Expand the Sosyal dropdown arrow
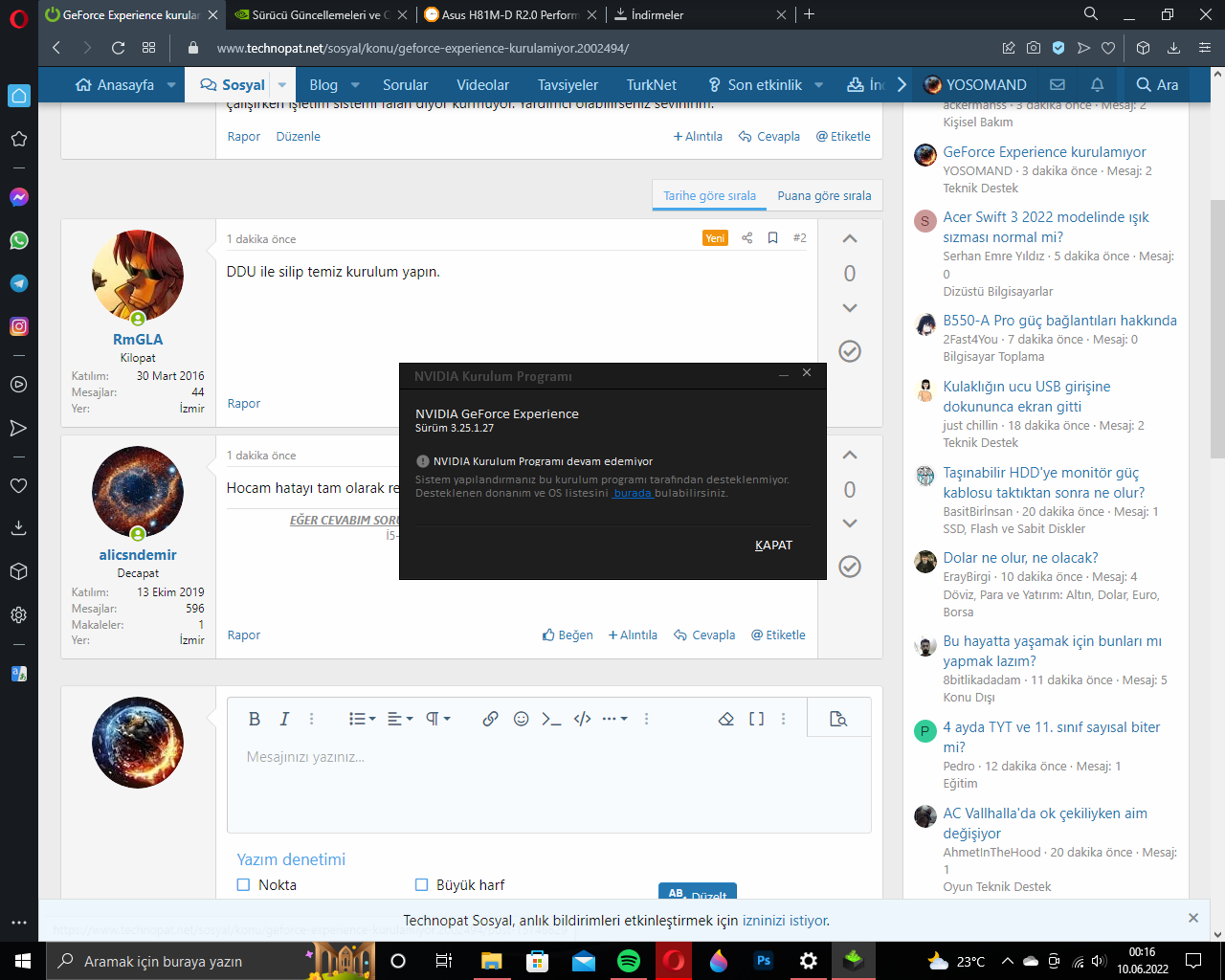The width and height of the screenshot is (1225, 980). click(x=282, y=85)
